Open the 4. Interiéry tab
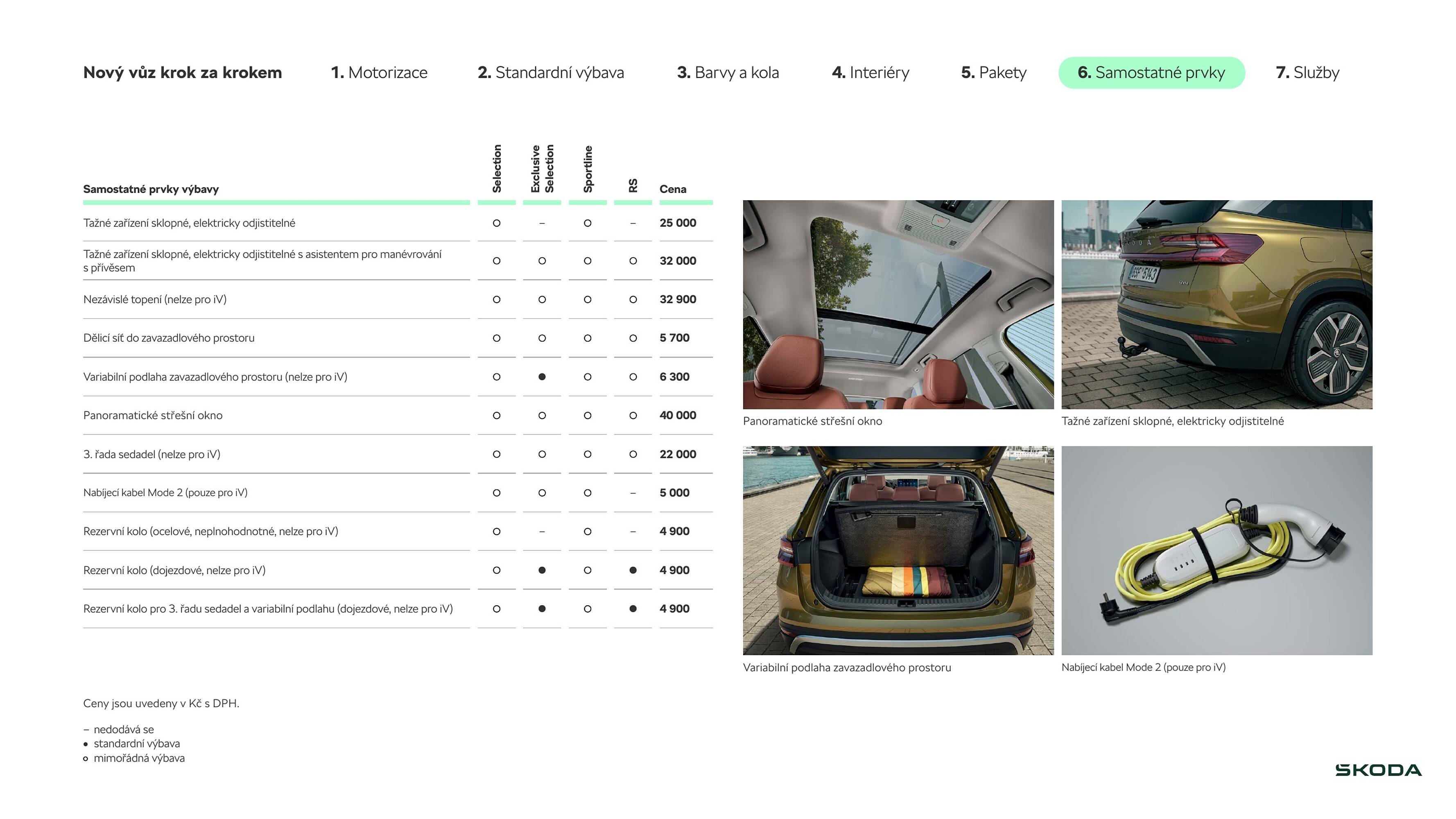The width and height of the screenshot is (1456, 819). (870, 73)
